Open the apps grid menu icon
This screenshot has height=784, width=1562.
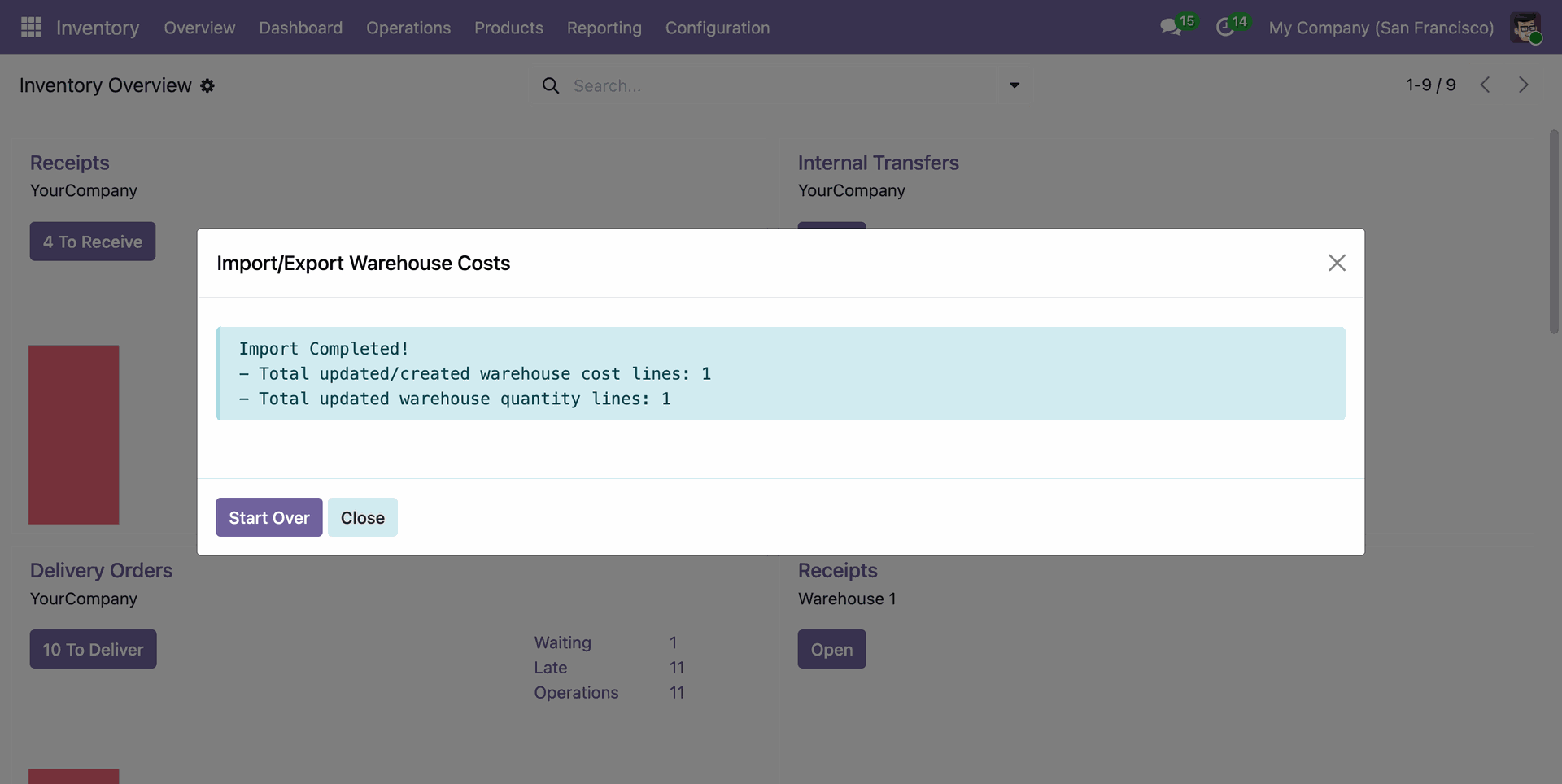pos(31,28)
